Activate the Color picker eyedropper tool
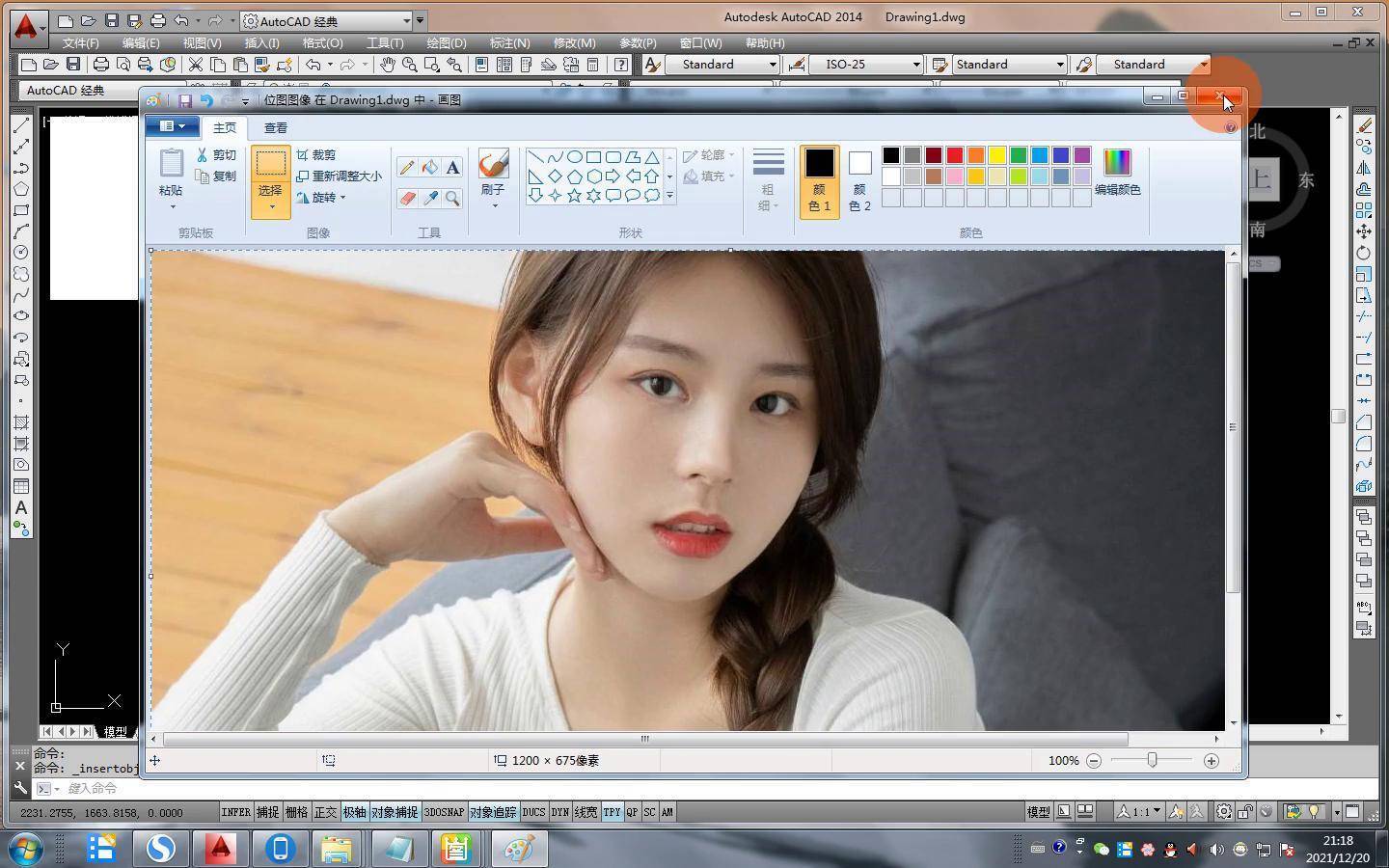Viewport: 1389px width, 868px height. [x=430, y=198]
